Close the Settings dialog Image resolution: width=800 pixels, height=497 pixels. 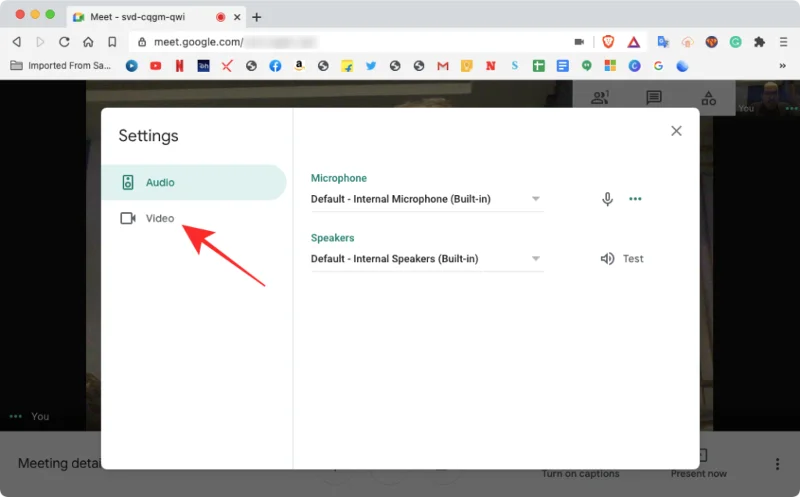676,131
